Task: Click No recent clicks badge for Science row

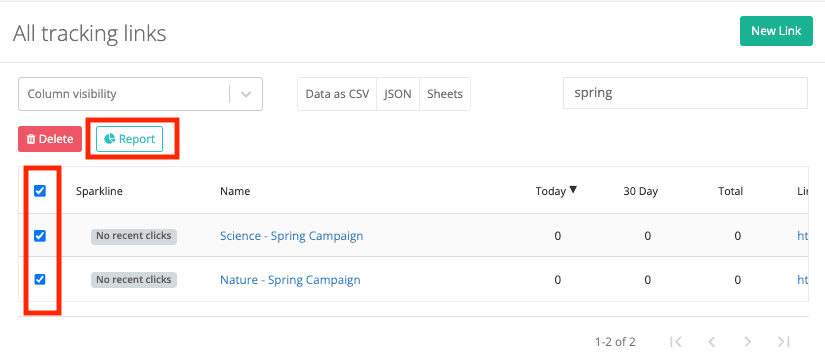Action: [134, 236]
